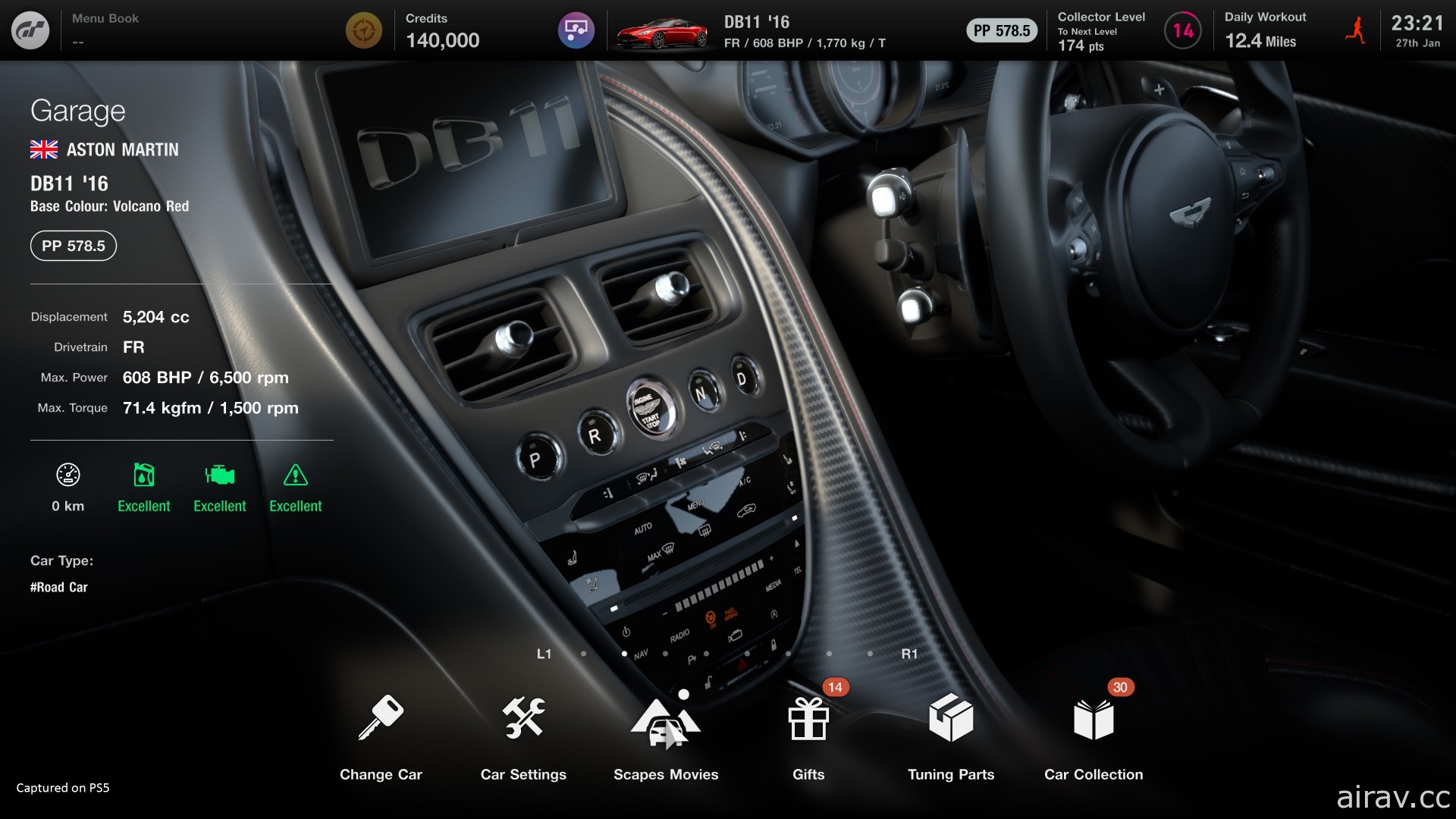This screenshot has height=819, width=1456.
Task: Click the Garage menu label
Action: point(77,108)
